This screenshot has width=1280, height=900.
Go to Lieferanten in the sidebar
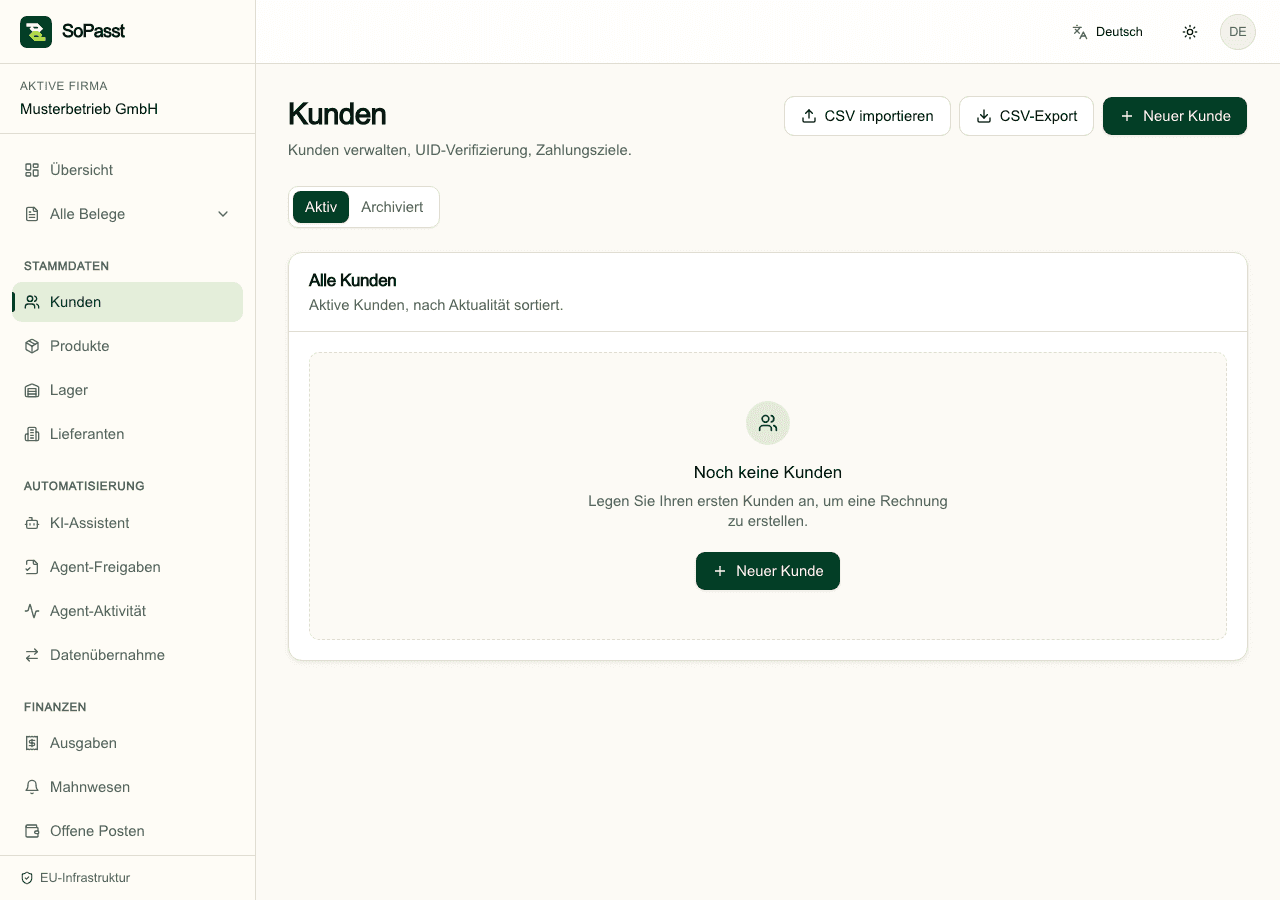(x=128, y=434)
